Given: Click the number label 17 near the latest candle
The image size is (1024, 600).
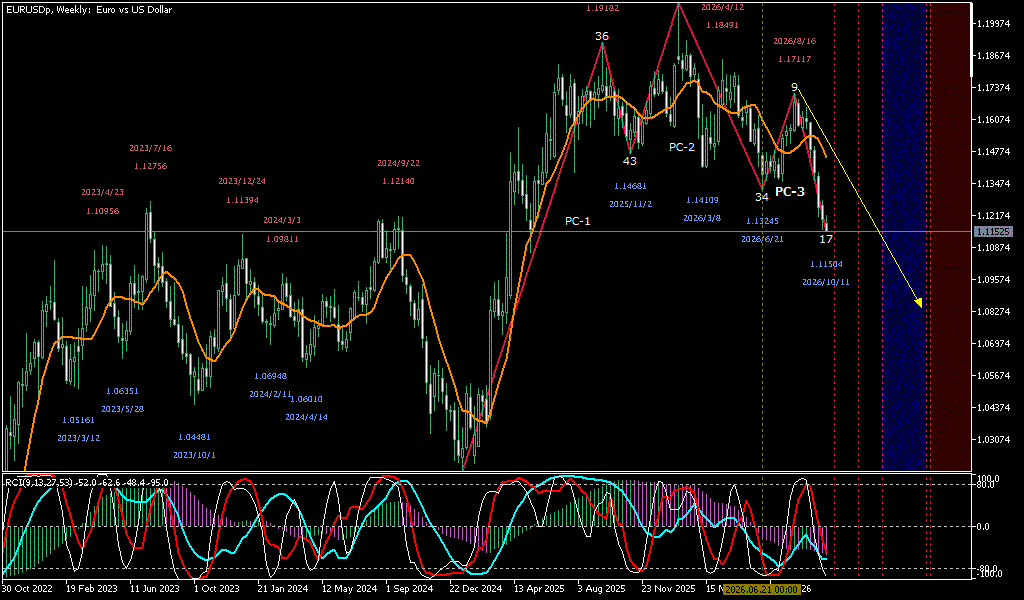Looking at the screenshot, I should (x=826, y=240).
